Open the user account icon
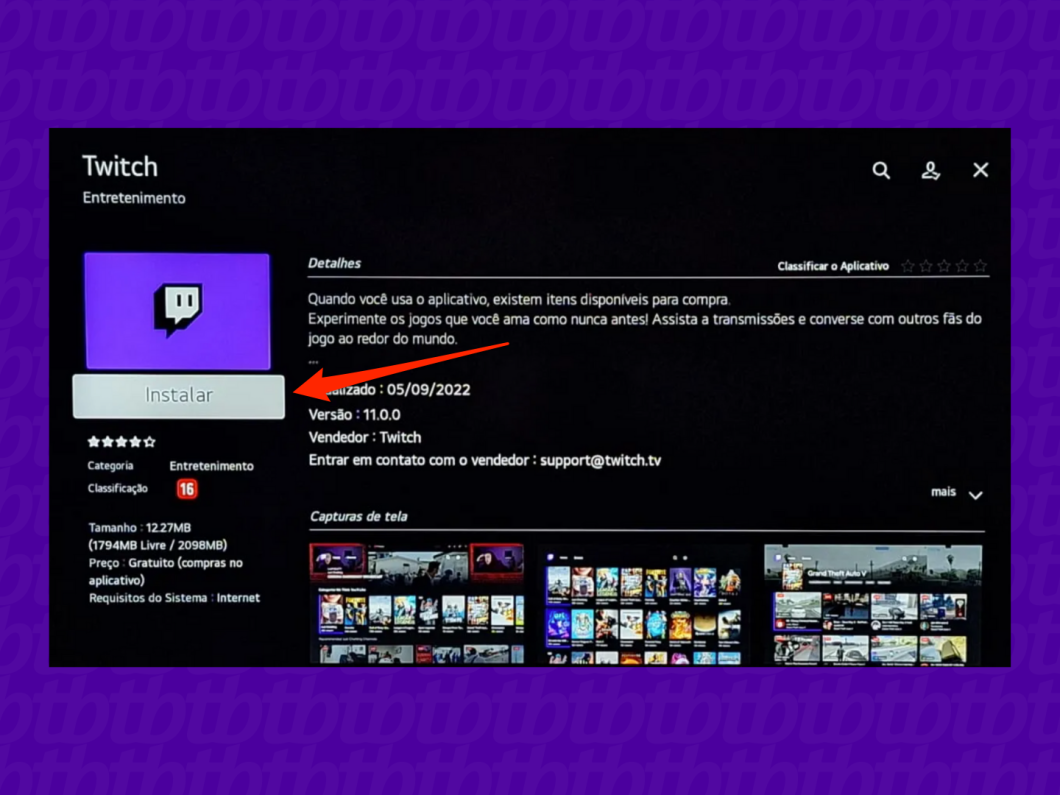Image resolution: width=1060 pixels, height=795 pixels. coord(931,170)
